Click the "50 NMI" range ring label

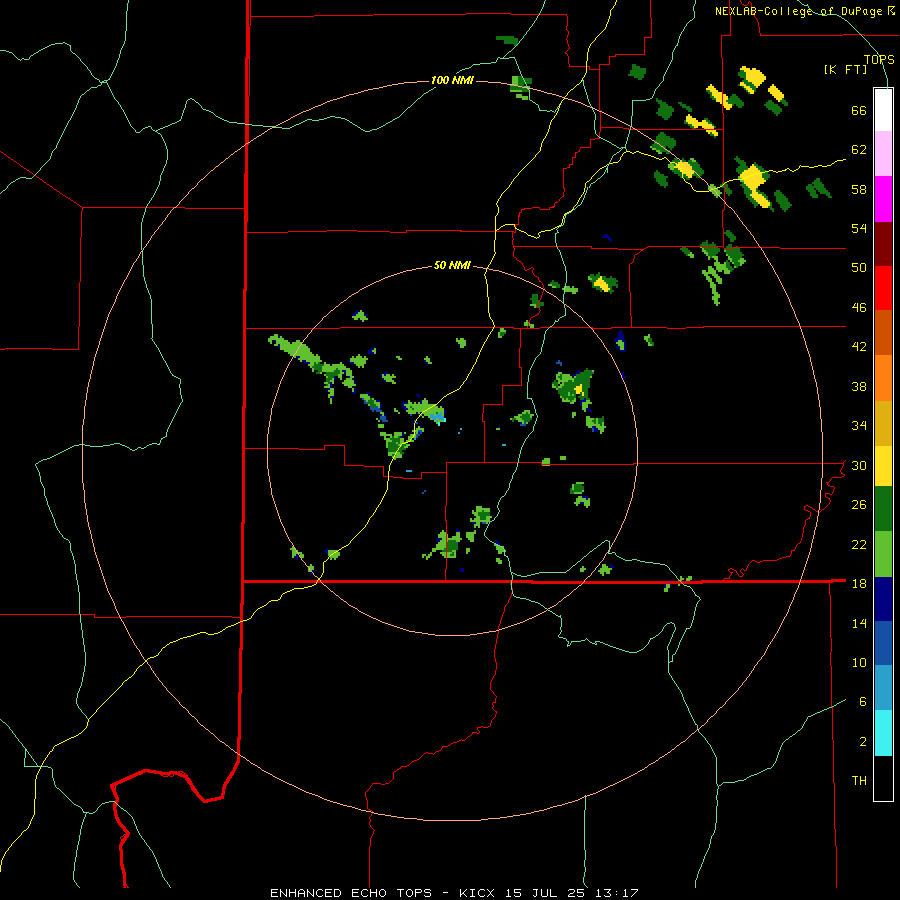[452, 265]
